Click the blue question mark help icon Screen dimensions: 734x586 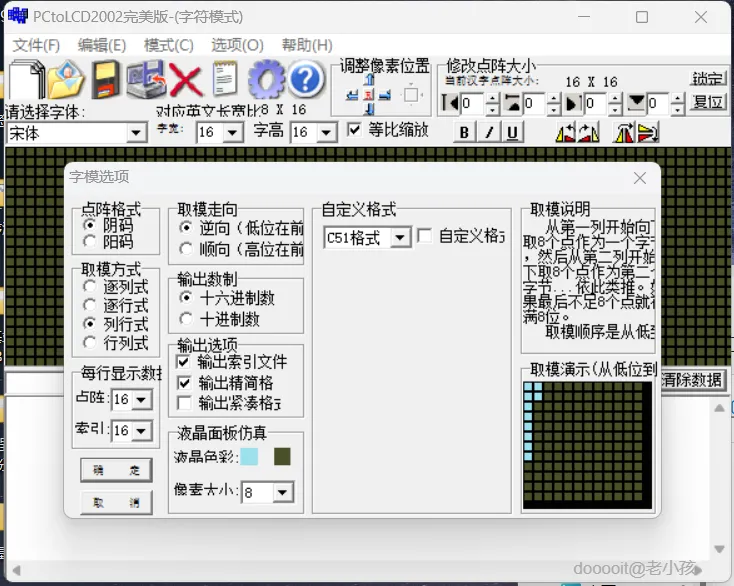(306, 79)
